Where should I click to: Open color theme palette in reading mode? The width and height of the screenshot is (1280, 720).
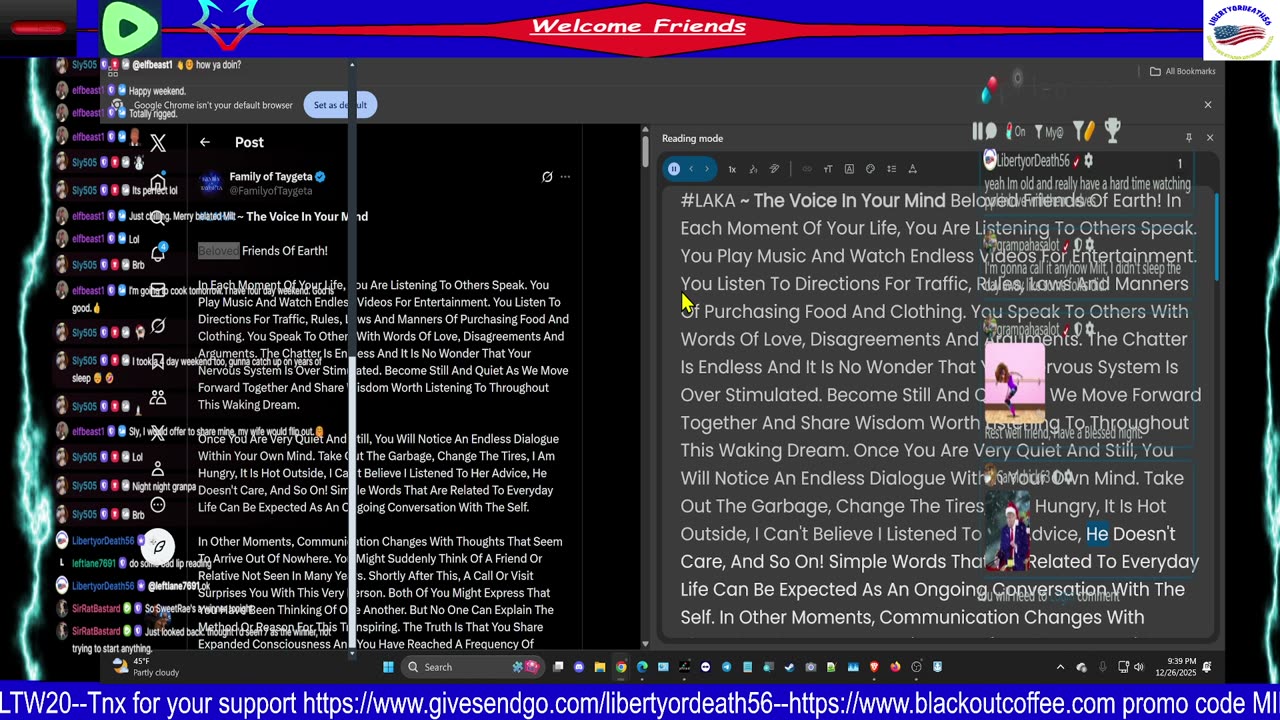(x=870, y=169)
